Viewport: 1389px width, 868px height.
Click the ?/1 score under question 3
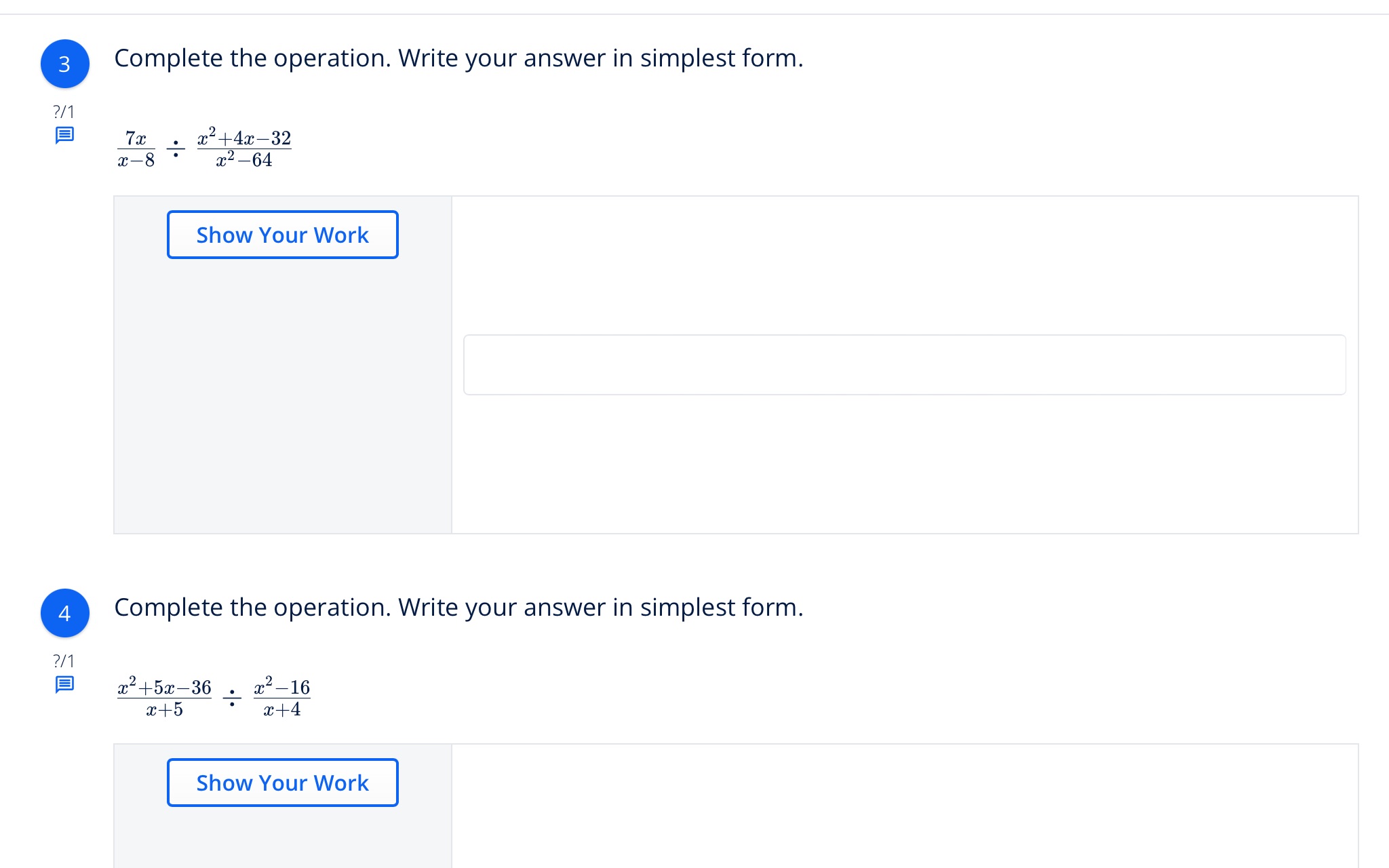tap(64, 111)
